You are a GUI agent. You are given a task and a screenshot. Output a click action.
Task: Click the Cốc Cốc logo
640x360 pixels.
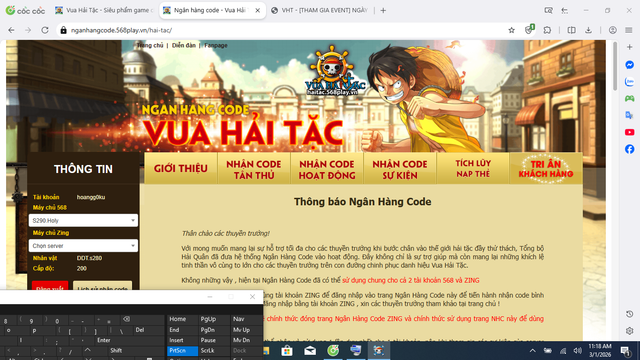25,11
